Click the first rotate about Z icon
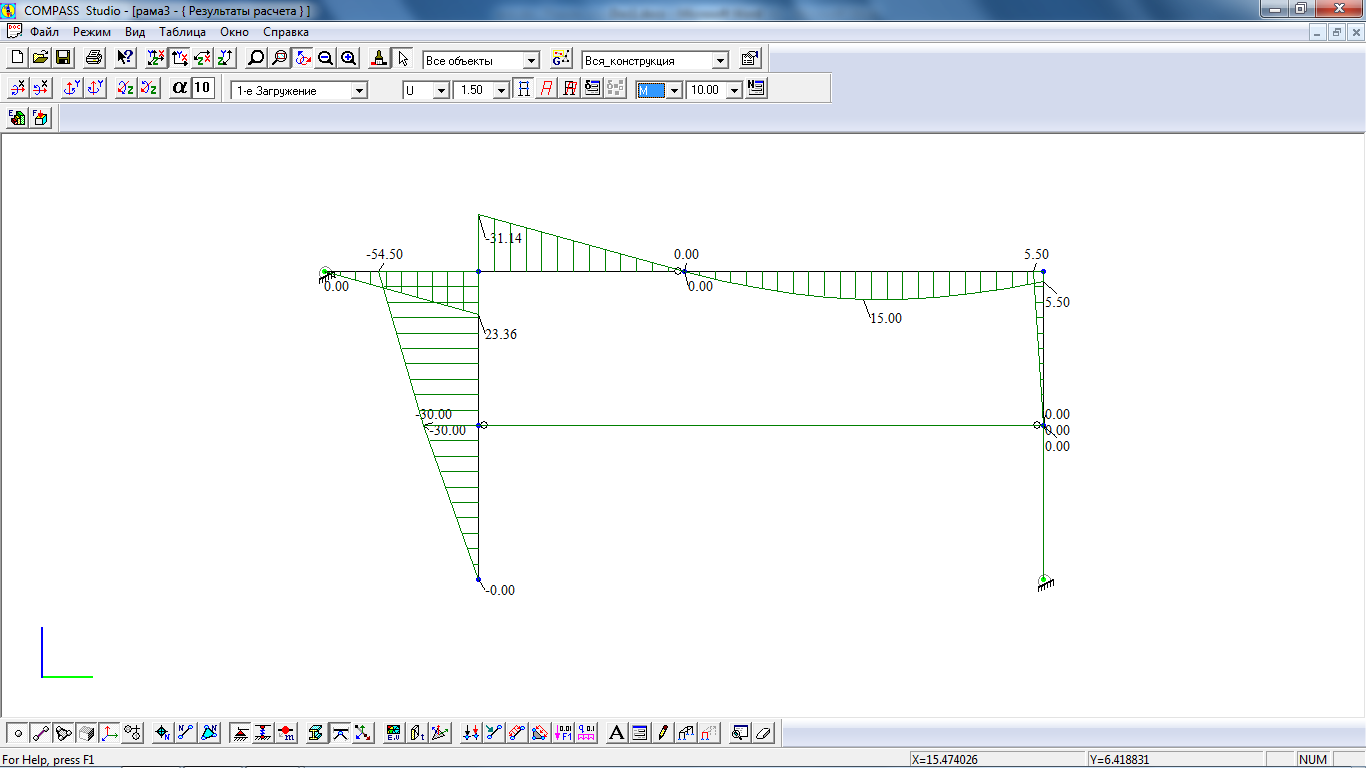Image resolution: width=1366 pixels, height=768 pixels. (x=125, y=88)
